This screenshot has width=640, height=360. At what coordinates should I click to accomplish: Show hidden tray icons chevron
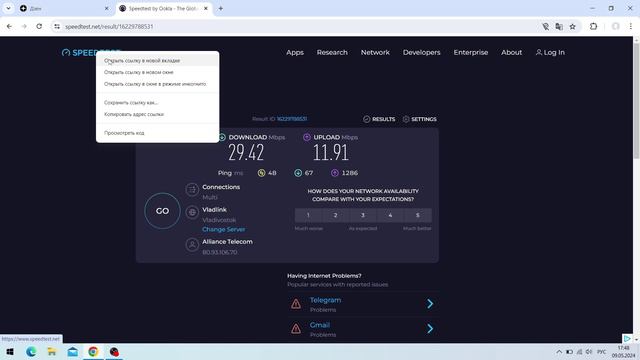559,352
